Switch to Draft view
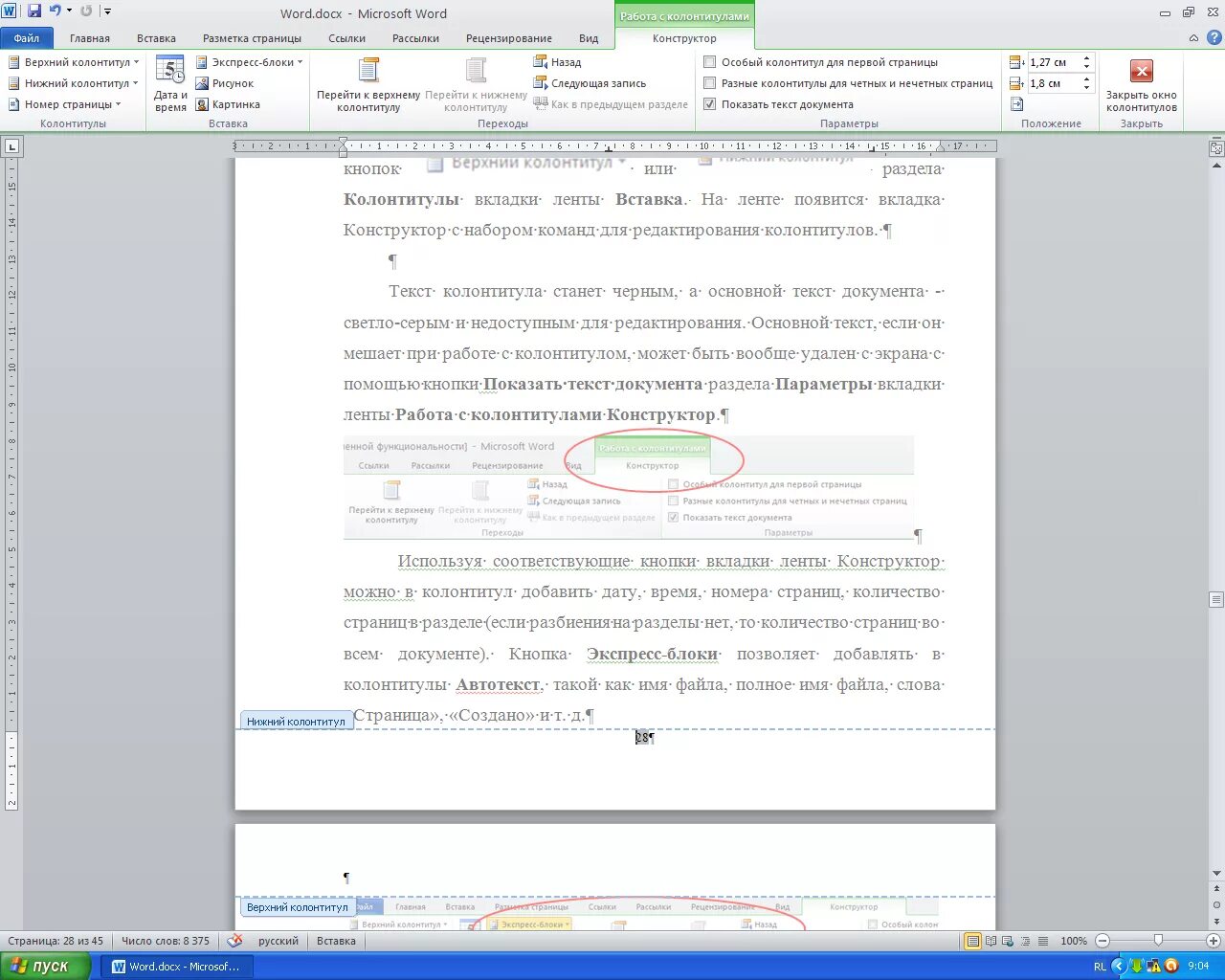This screenshot has height=980, width=1225. click(1043, 941)
